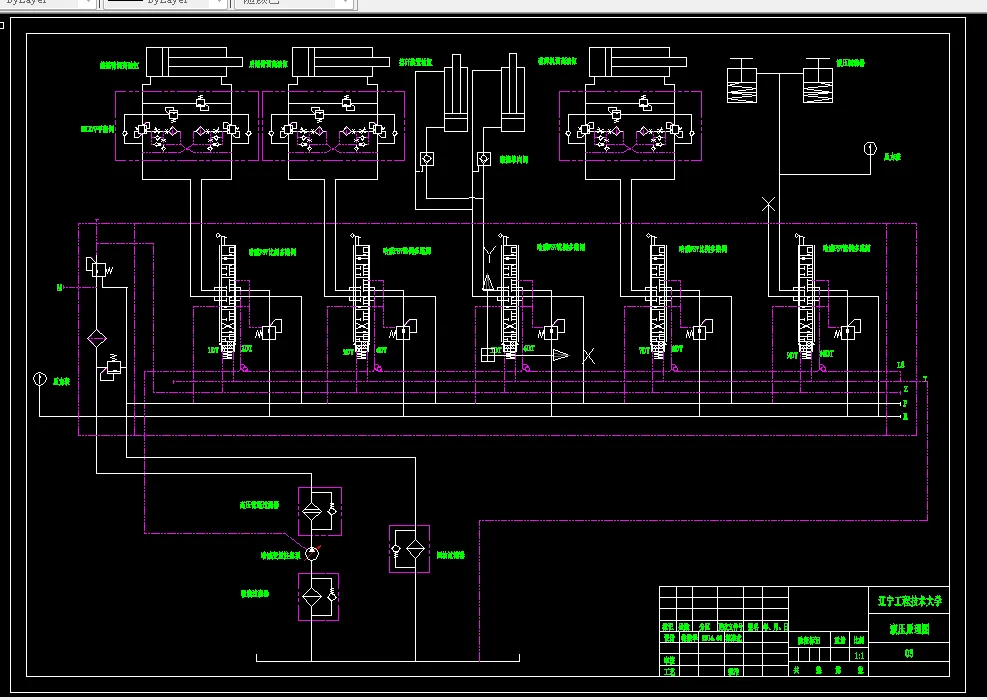This screenshot has height=700, width=987.
Task: Click the diamond filter symbol on left column
Action: point(96,339)
